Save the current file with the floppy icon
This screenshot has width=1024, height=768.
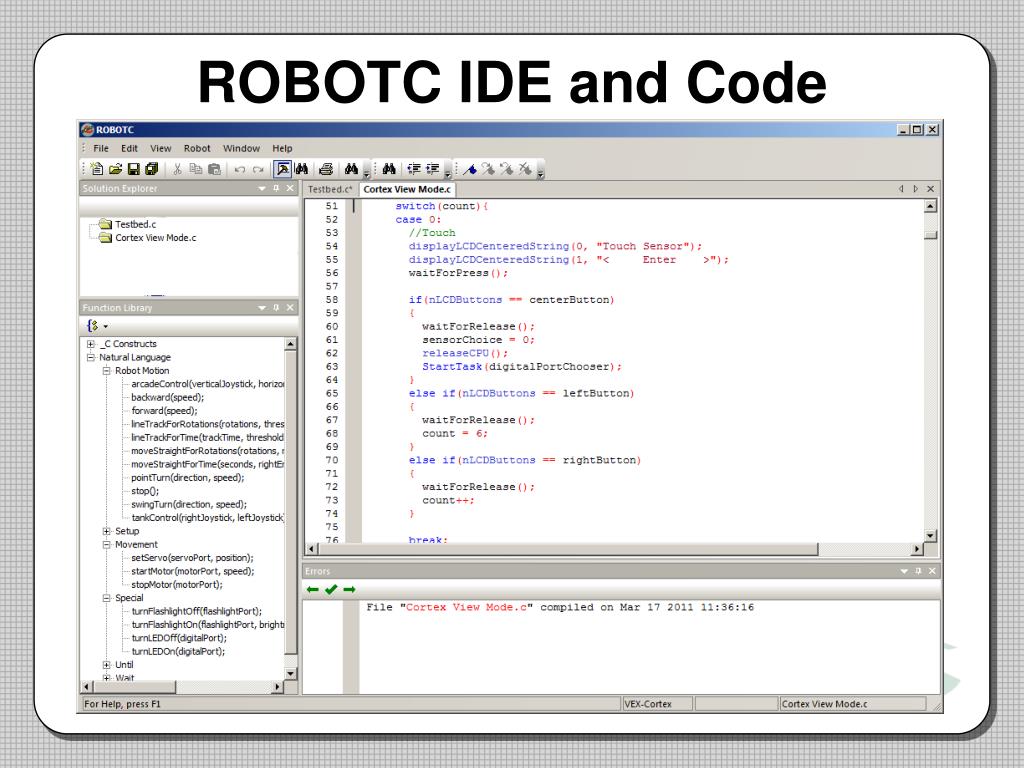(x=133, y=169)
